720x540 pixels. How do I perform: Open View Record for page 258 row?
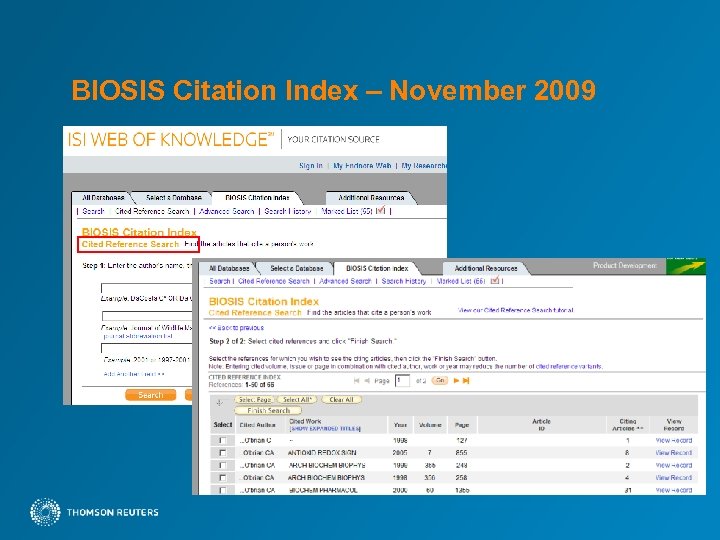(674, 478)
